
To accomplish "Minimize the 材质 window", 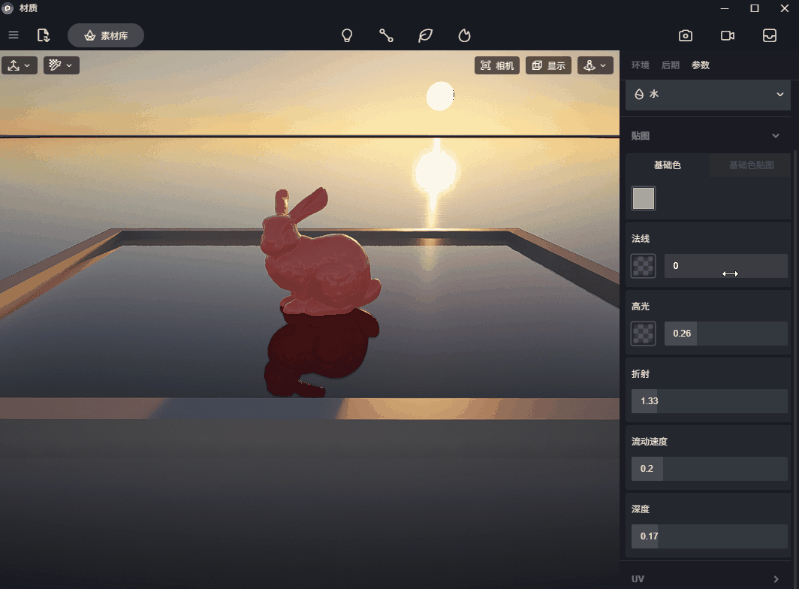I will point(725,8).
